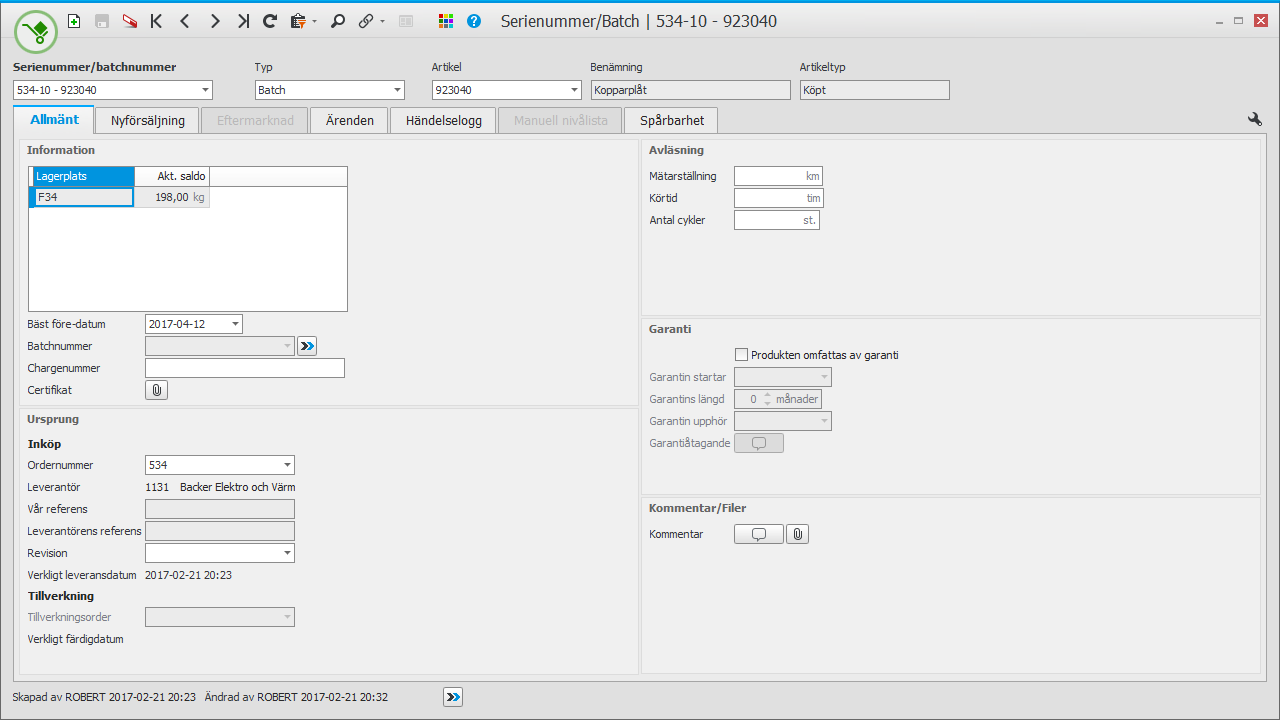Image resolution: width=1280 pixels, height=720 pixels.
Task: Go to the next record
Action: [x=214, y=21]
